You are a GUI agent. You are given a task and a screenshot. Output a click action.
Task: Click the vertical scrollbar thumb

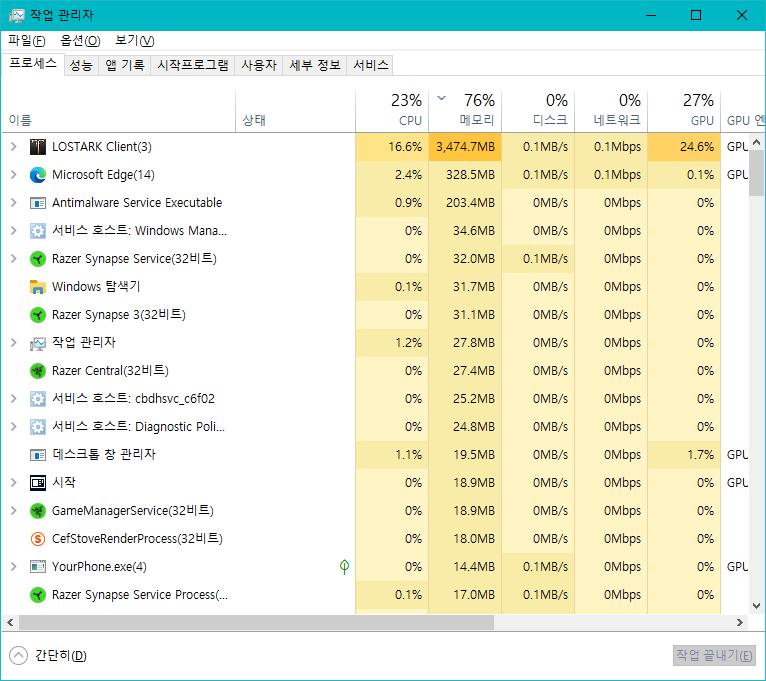point(756,173)
